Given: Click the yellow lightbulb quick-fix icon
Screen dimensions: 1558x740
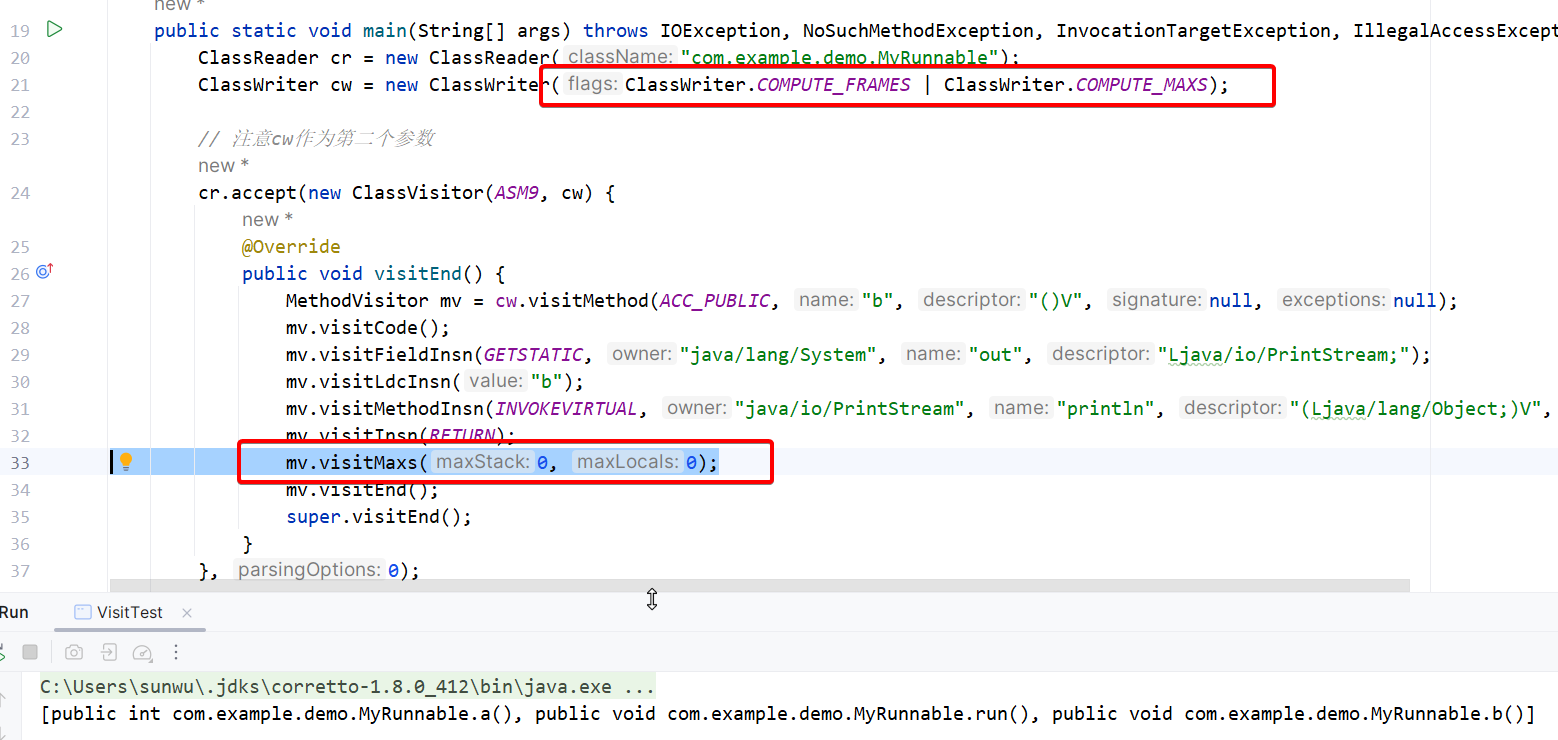Looking at the screenshot, I should pos(126,461).
